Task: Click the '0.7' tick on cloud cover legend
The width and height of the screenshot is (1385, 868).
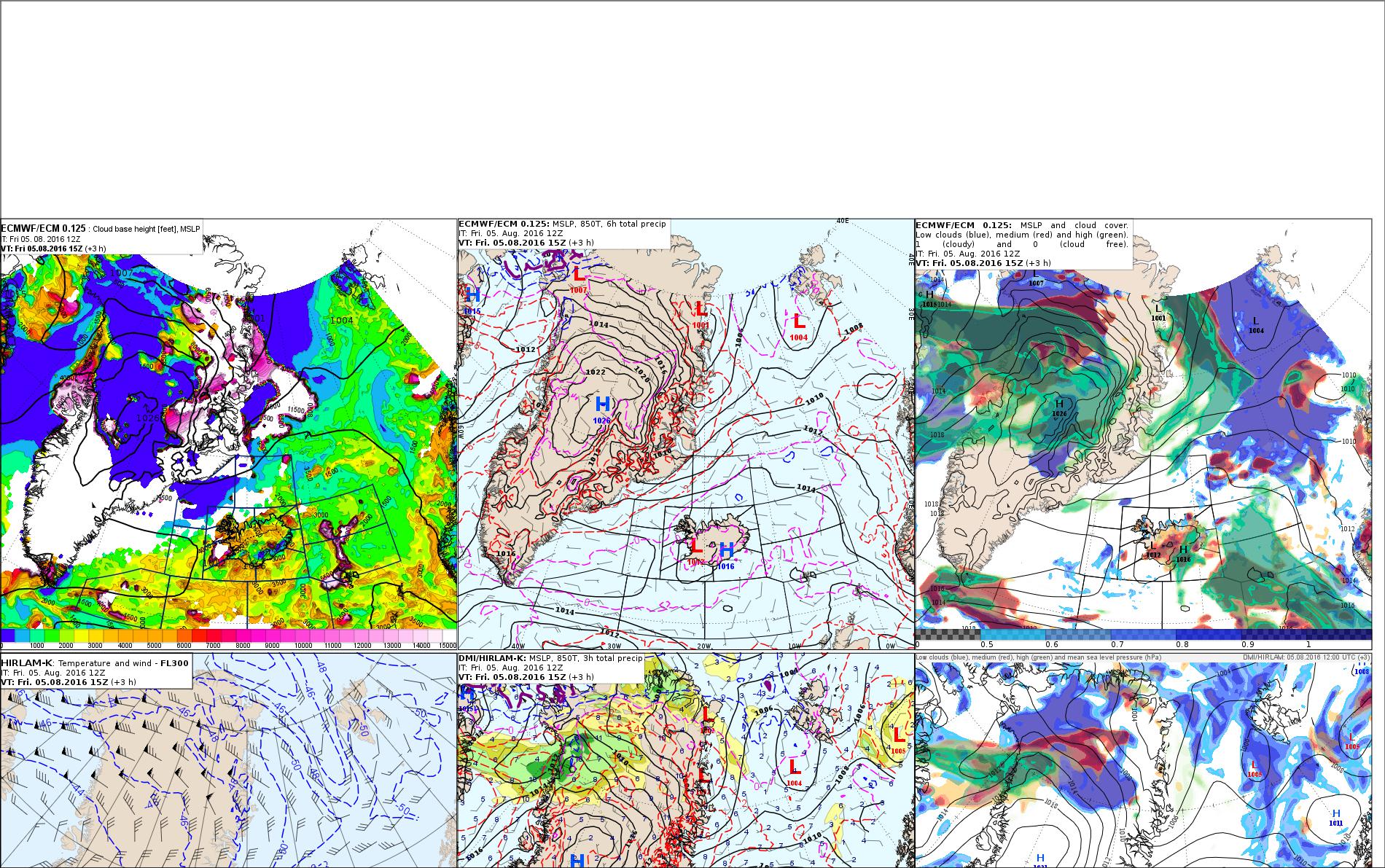Action: coord(1117,644)
